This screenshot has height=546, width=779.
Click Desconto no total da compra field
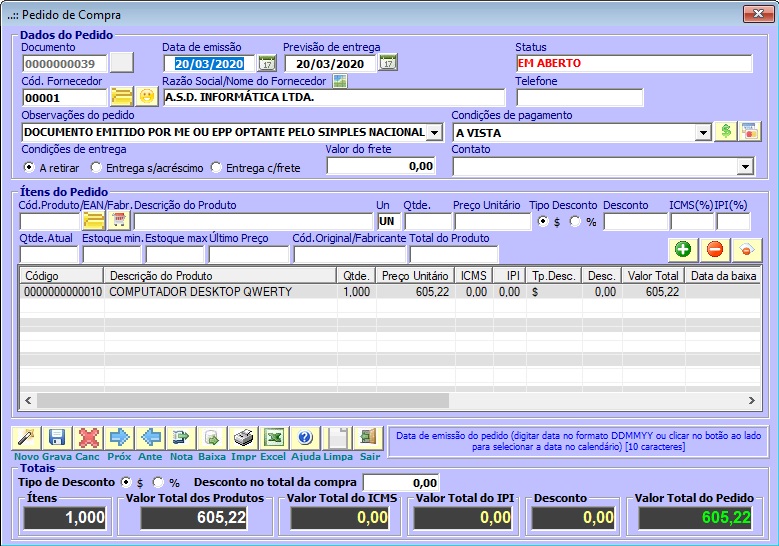[x=401, y=482]
